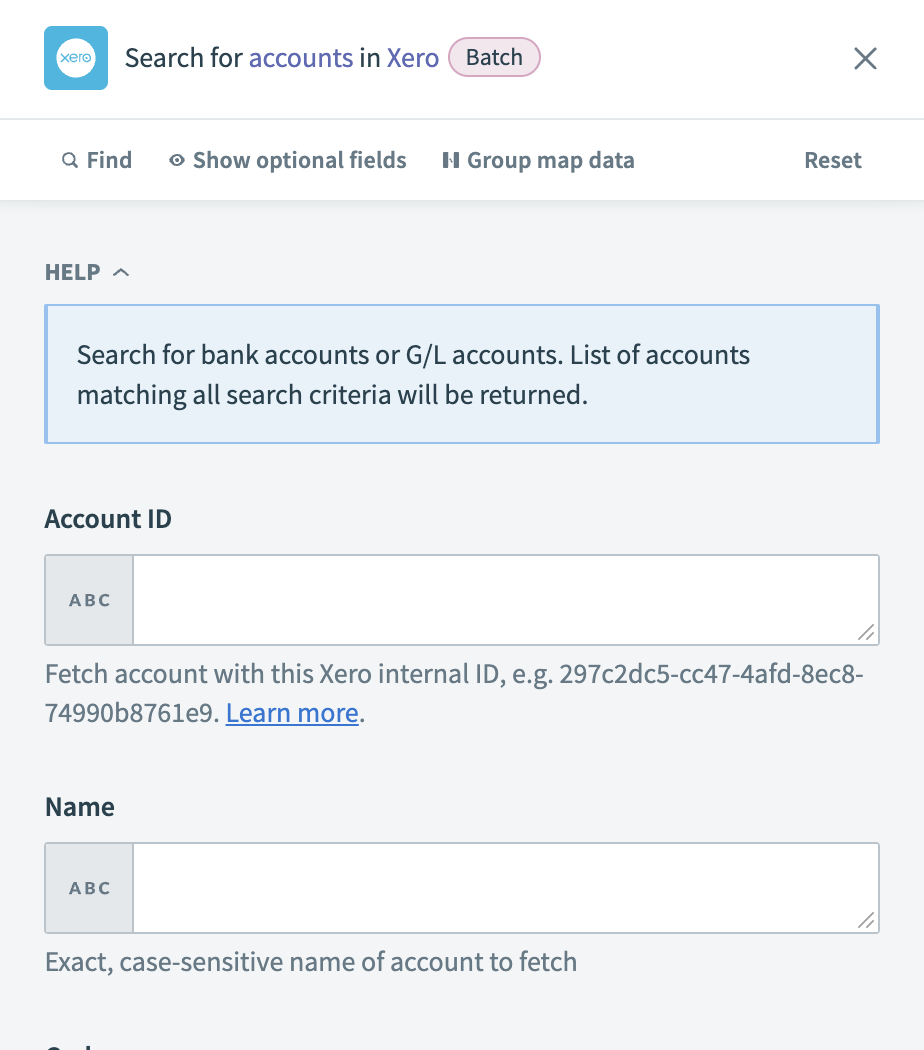This screenshot has height=1050, width=924.
Task: Click the Xero link in the title
Action: [413, 57]
